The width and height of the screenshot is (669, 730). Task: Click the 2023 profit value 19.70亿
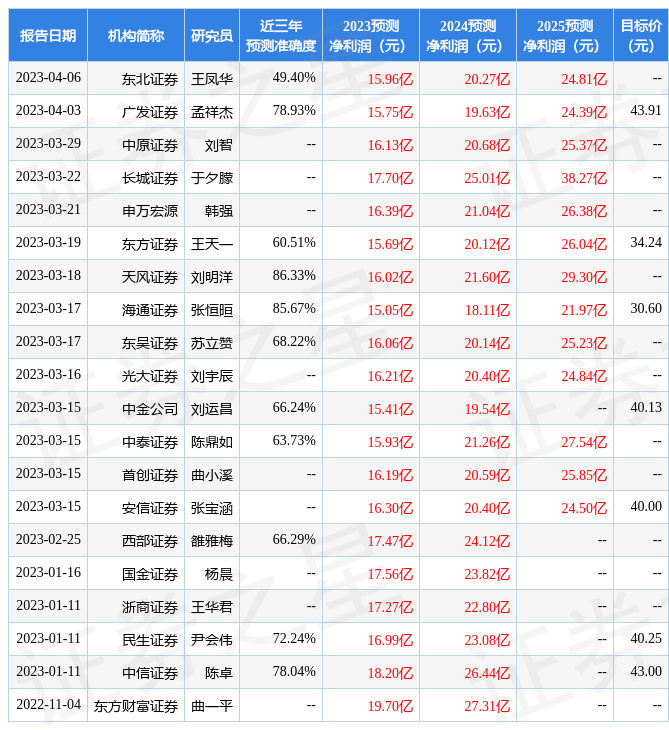pos(390,707)
